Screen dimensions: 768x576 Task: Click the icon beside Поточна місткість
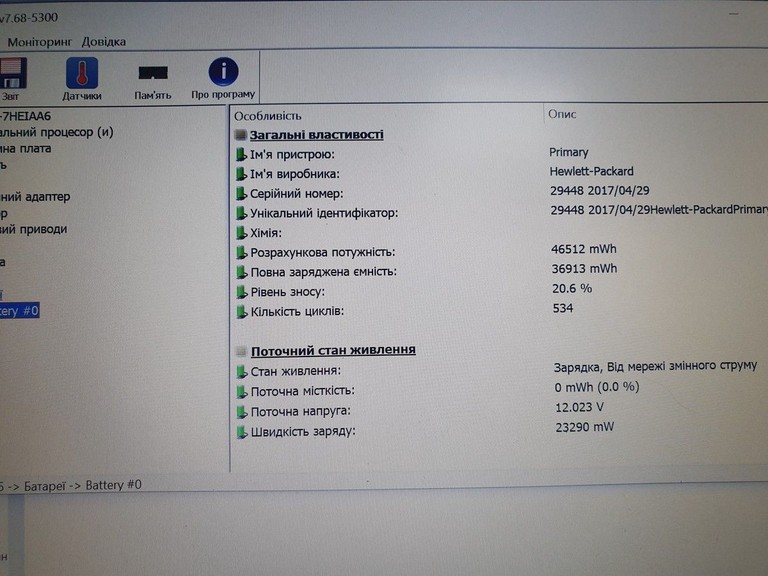coord(241,392)
